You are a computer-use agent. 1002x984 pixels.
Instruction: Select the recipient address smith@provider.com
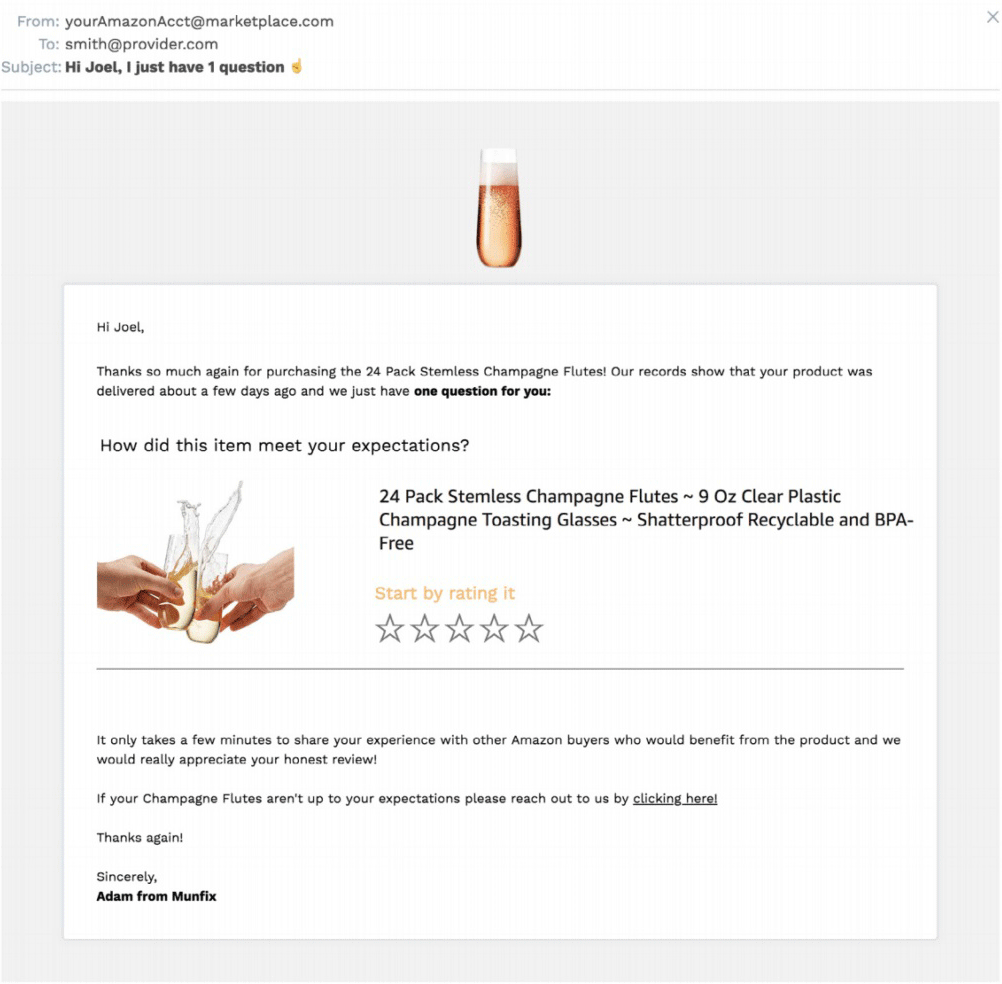point(141,44)
